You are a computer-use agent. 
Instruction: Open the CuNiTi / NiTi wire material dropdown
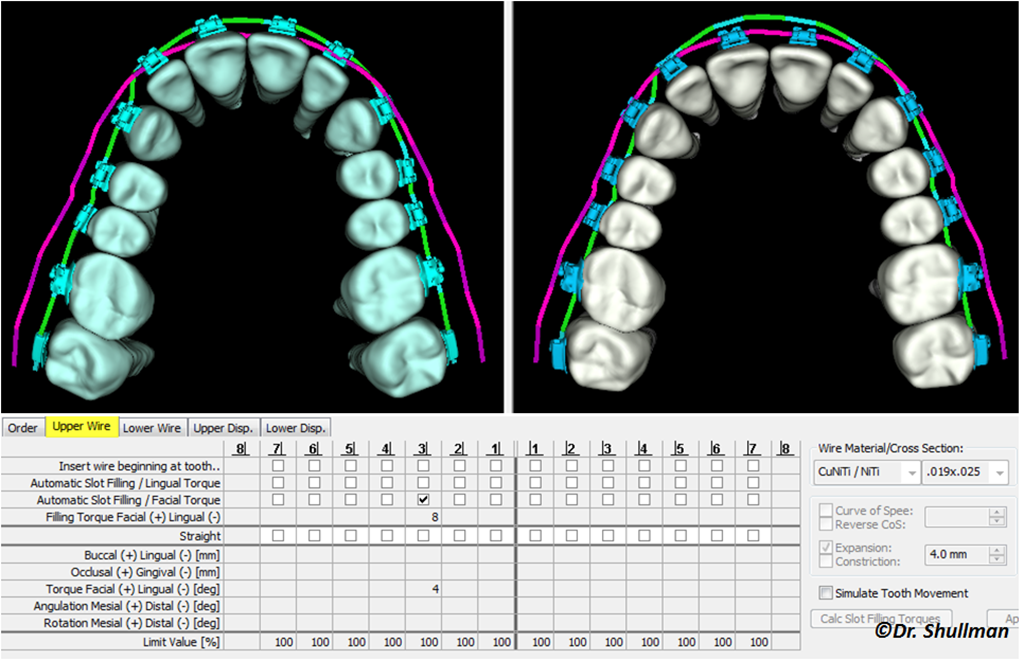[x=867, y=472]
